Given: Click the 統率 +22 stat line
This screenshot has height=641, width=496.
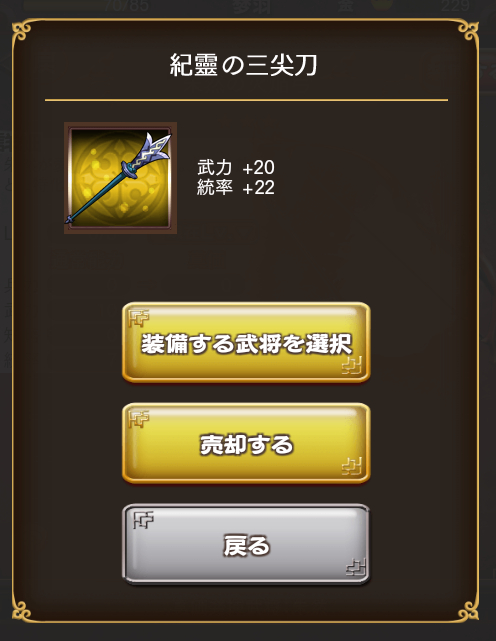Looking at the screenshot, I should pyautogui.click(x=236, y=188).
